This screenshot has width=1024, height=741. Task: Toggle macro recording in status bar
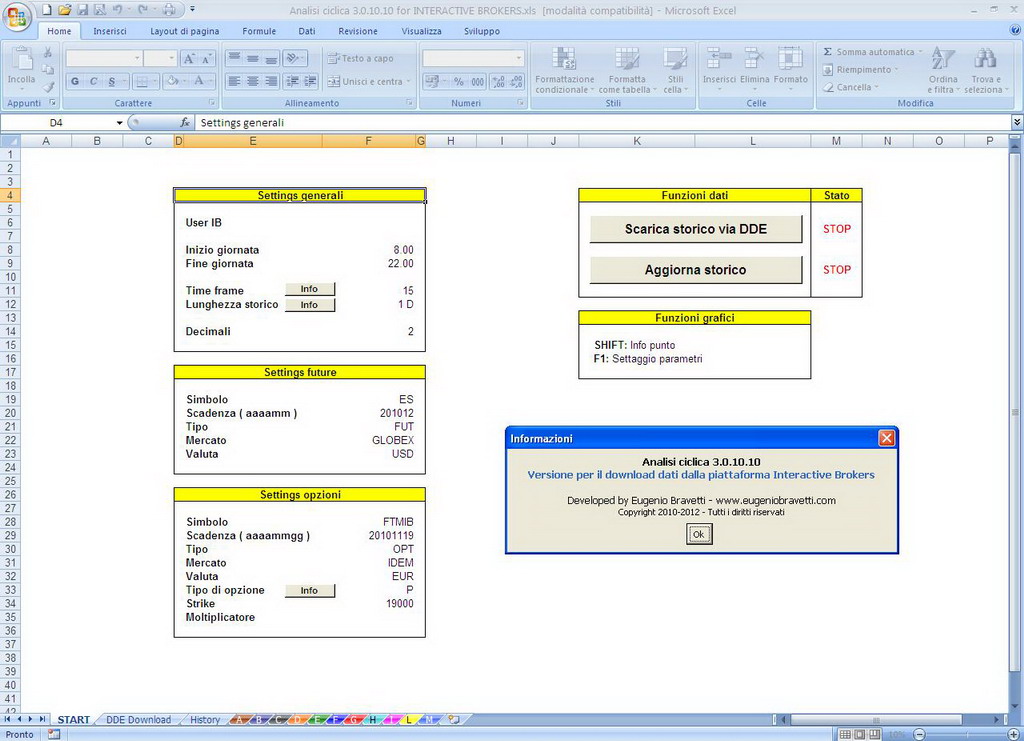[x=54, y=734]
